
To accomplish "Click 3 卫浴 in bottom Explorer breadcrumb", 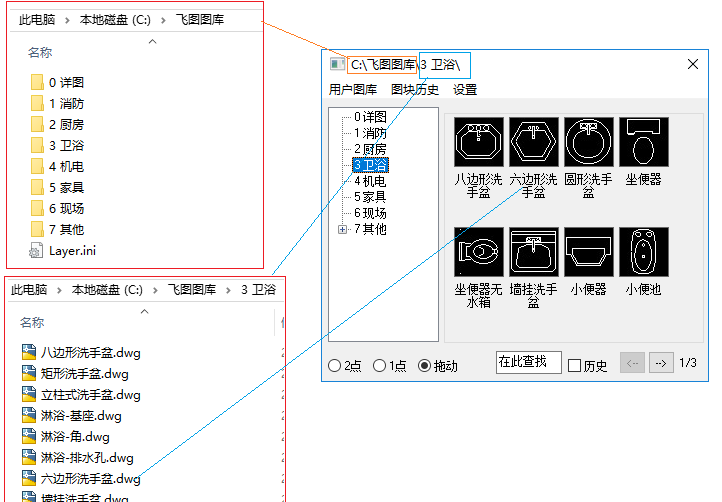I will [258, 290].
